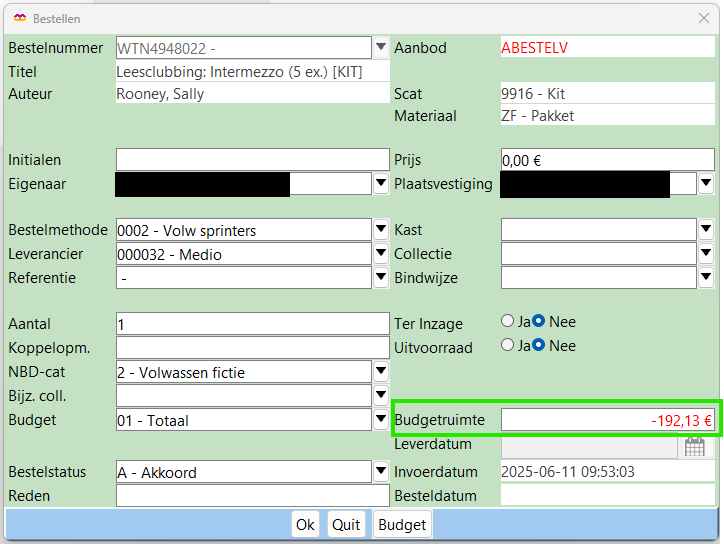Select Ja for Ter Inzage
Viewport: 724px width, 544px height.
point(507,322)
